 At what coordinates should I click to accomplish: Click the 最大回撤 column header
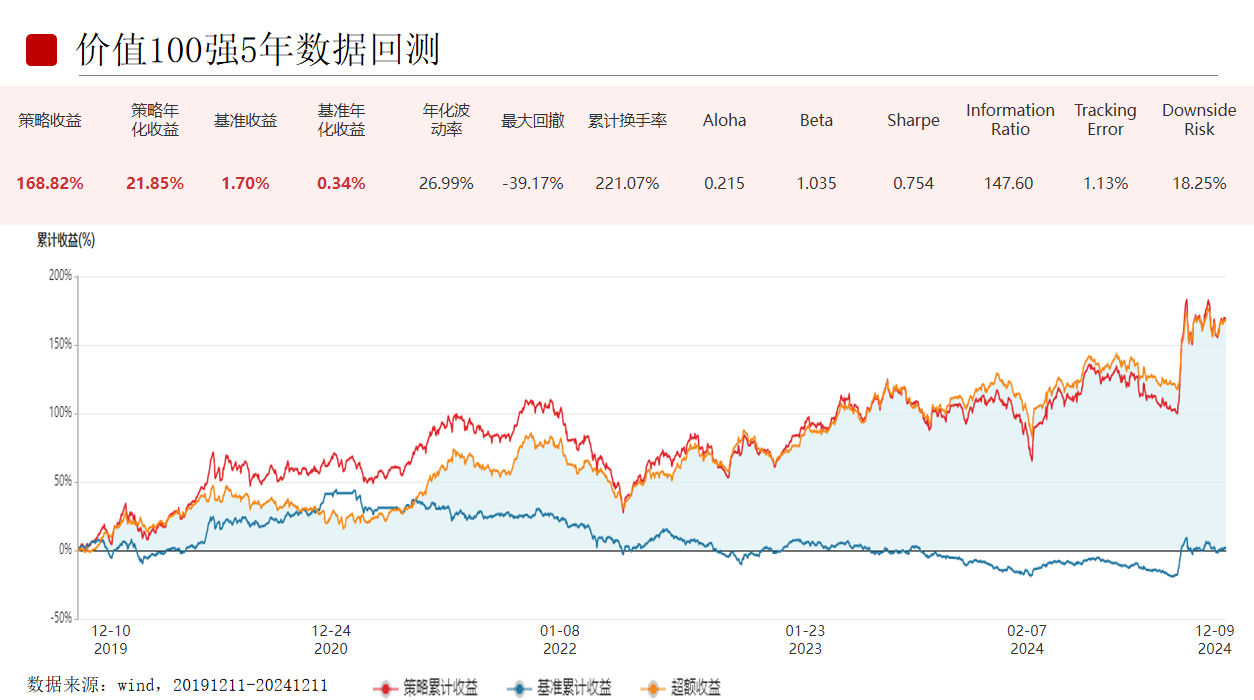tap(533, 121)
